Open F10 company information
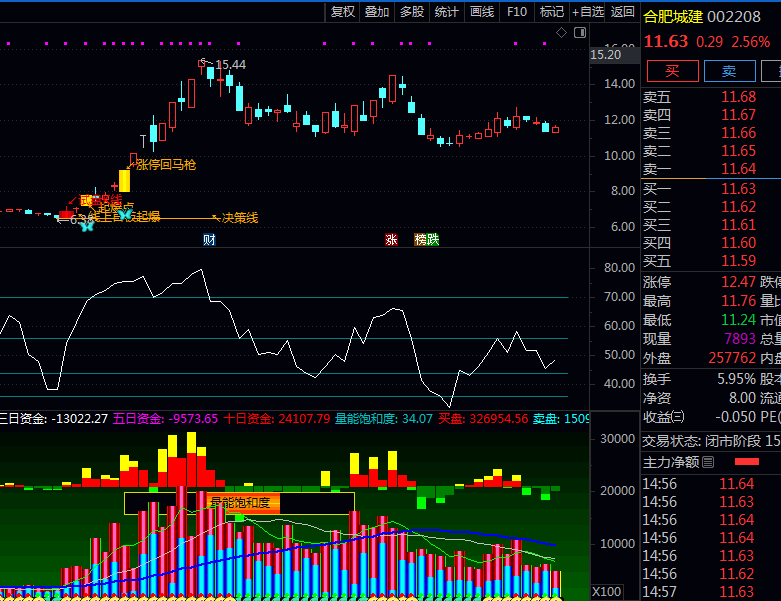This screenshot has width=781, height=601. coord(517,12)
